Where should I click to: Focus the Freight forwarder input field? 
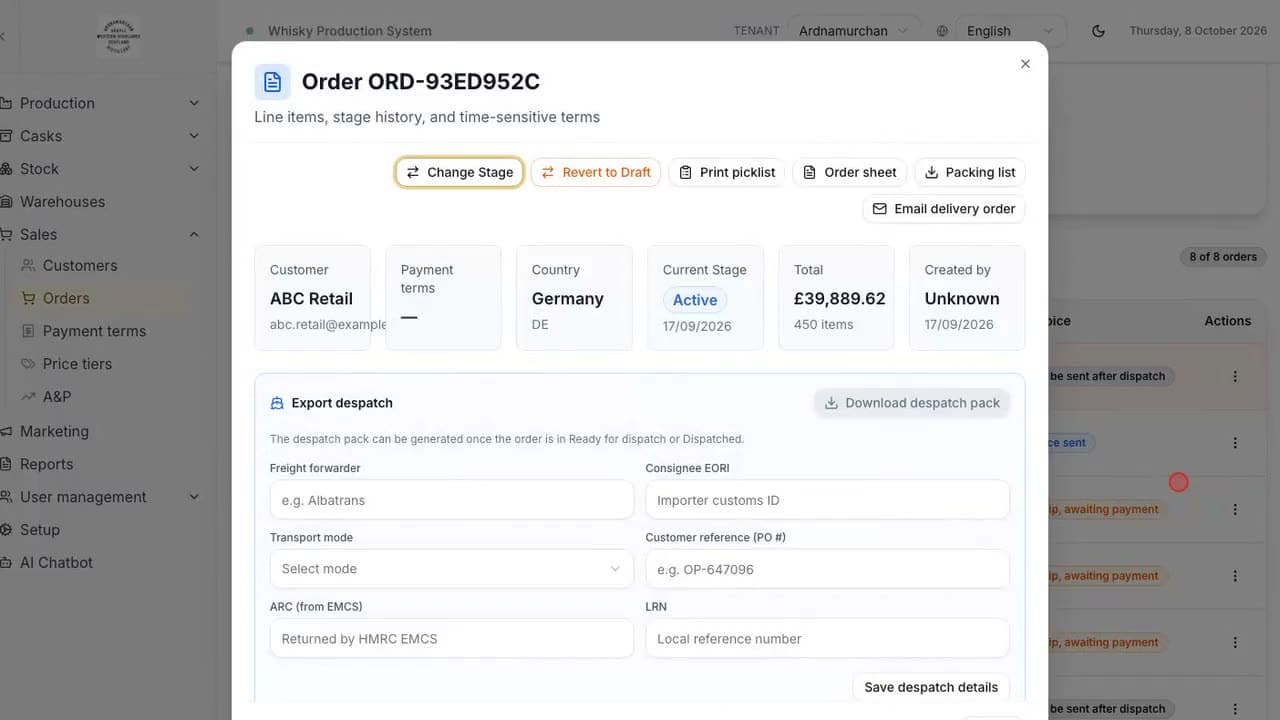451,499
